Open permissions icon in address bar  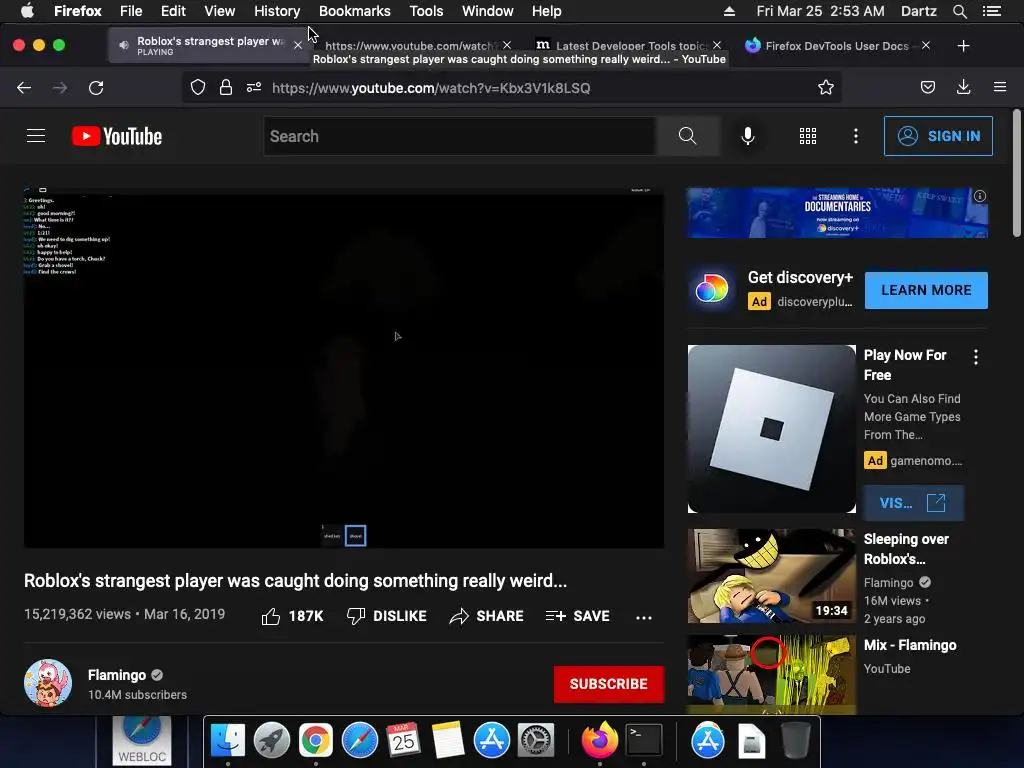[x=254, y=88]
